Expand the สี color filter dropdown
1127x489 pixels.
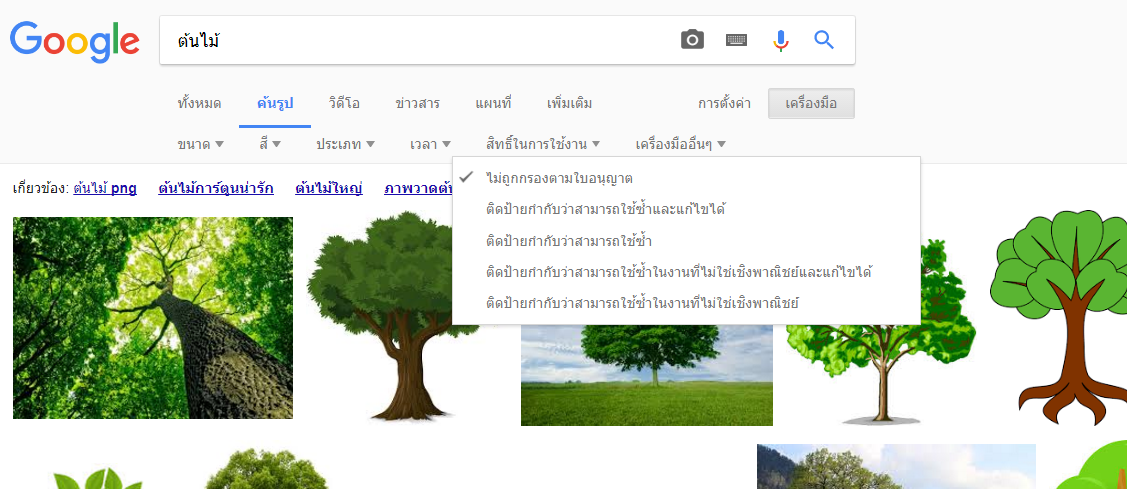coord(270,144)
